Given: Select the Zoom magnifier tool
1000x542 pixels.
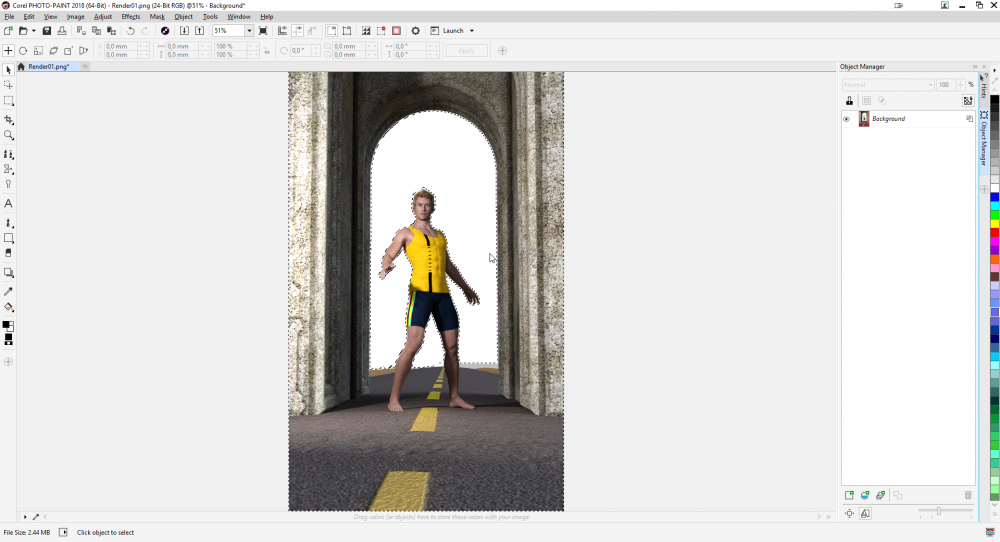Looking at the screenshot, I should (x=8, y=135).
